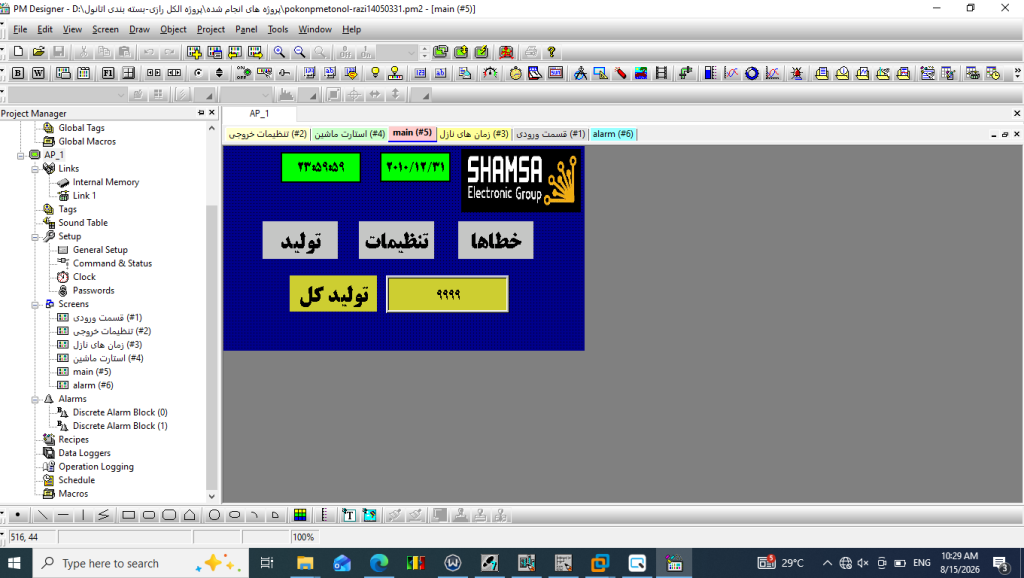Viewport: 1024px width, 578px height.
Task: Click the تنظیمات button on canvas
Action: click(x=396, y=240)
